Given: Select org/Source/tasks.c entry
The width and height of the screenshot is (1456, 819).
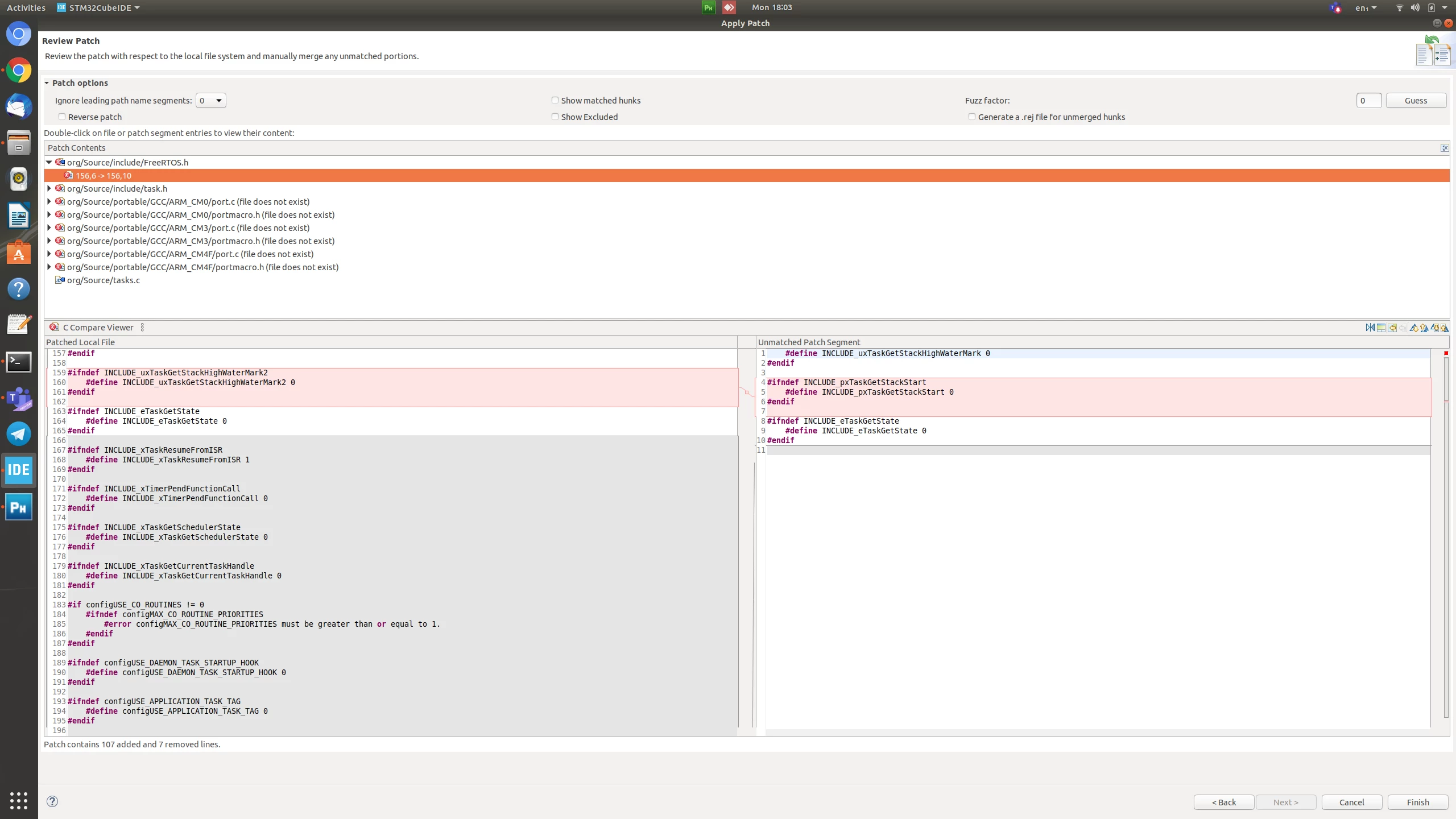Looking at the screenshot, I should (103, 280).
